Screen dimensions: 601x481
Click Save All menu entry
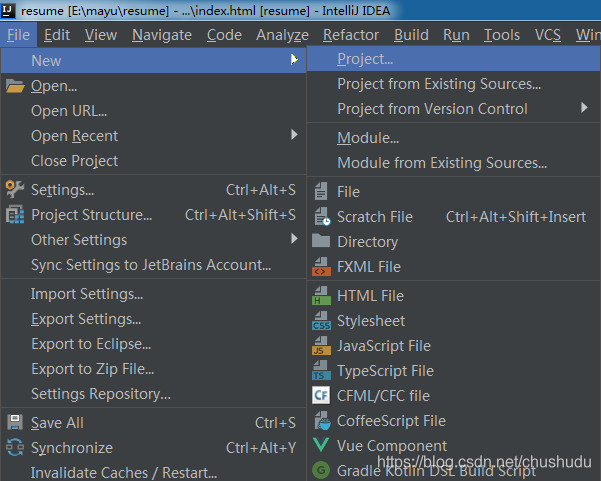(x=153, y=423)
